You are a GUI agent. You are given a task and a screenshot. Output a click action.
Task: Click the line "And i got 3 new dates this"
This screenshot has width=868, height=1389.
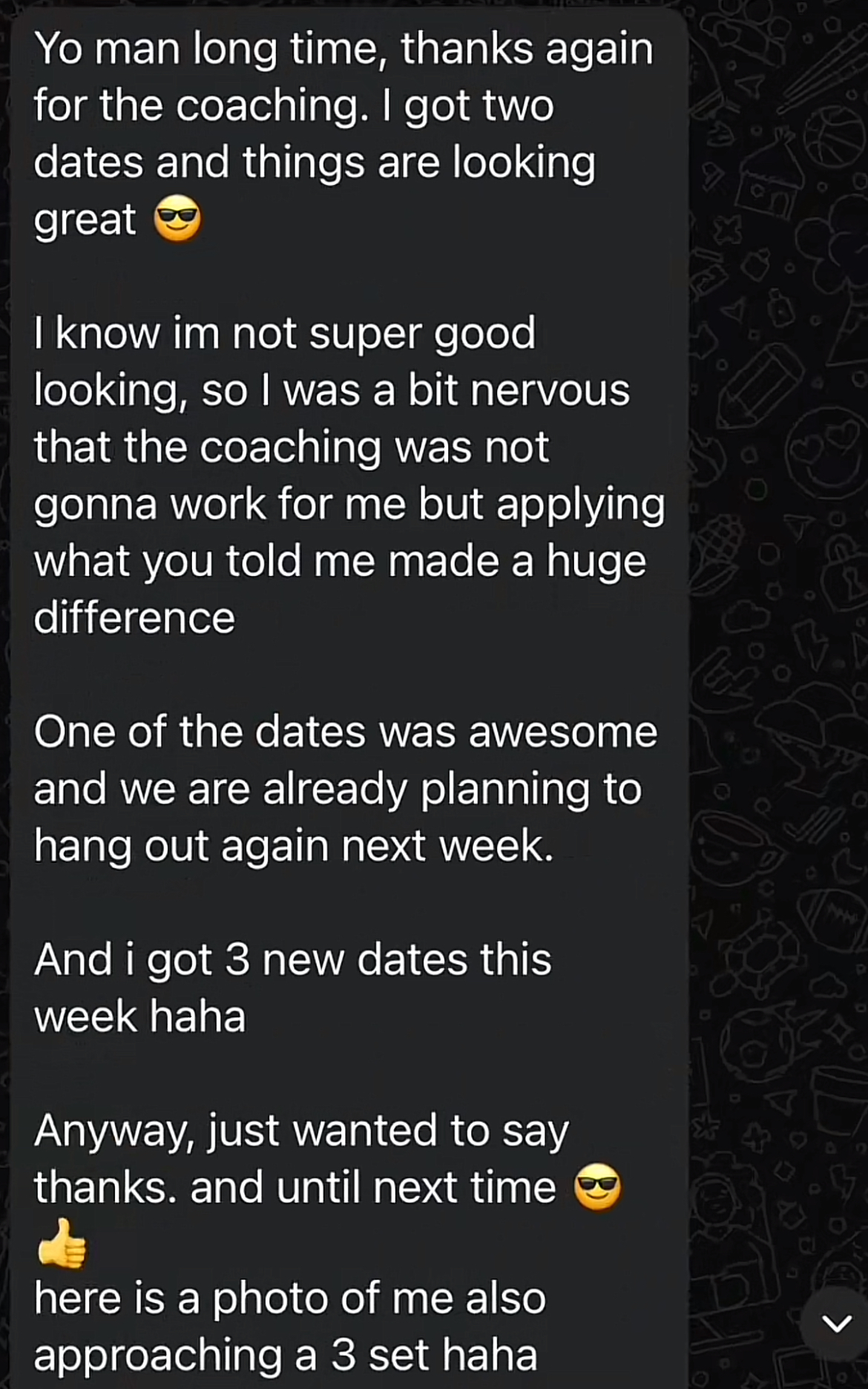pyautogui.click(x=292, y=959)
